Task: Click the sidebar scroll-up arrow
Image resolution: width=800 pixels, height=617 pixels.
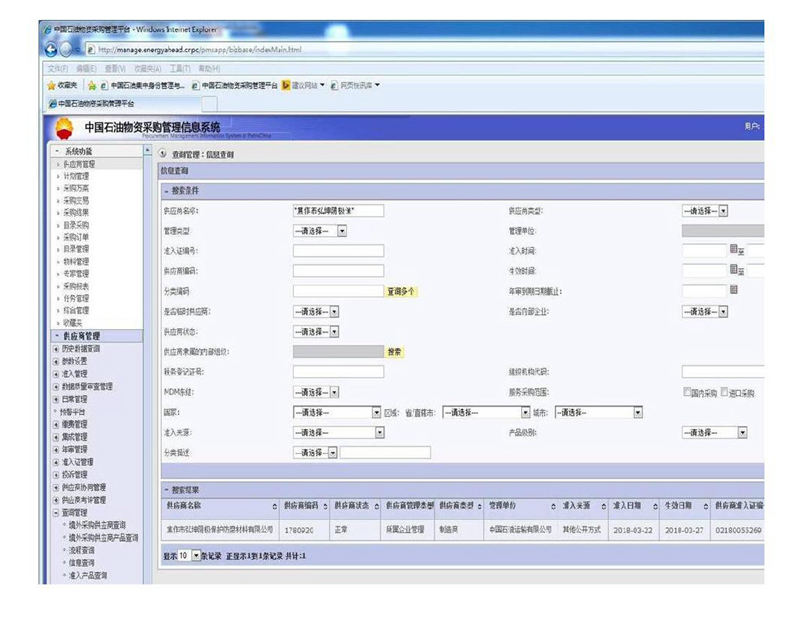Action: (147, 151)
